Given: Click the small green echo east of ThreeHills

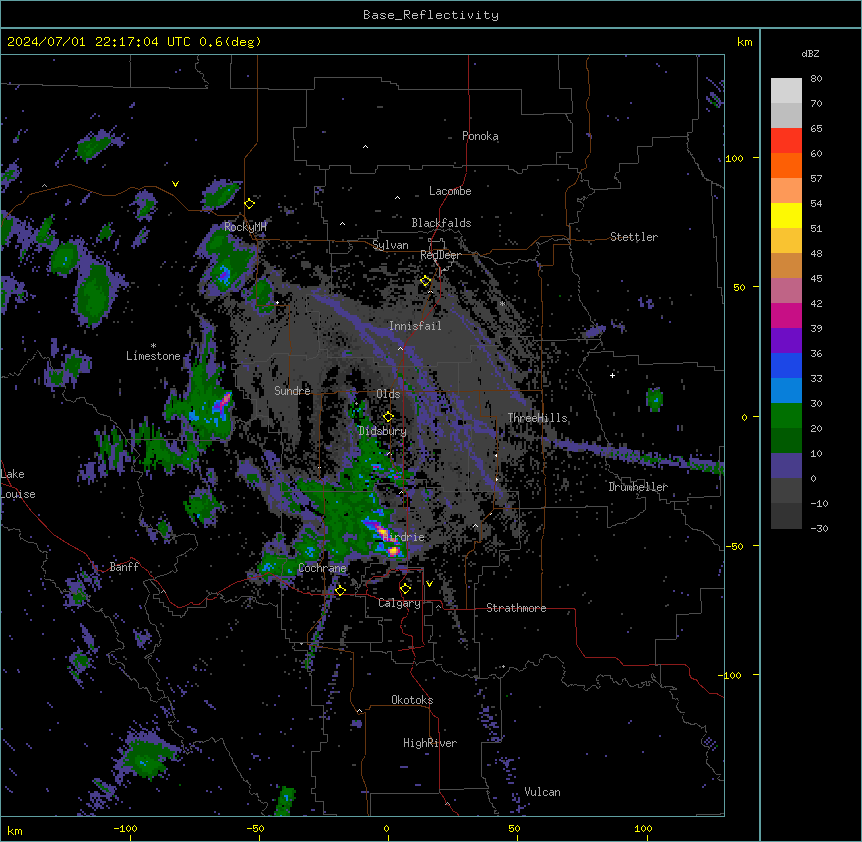Looking at the screenshot, I should point(654,399).
